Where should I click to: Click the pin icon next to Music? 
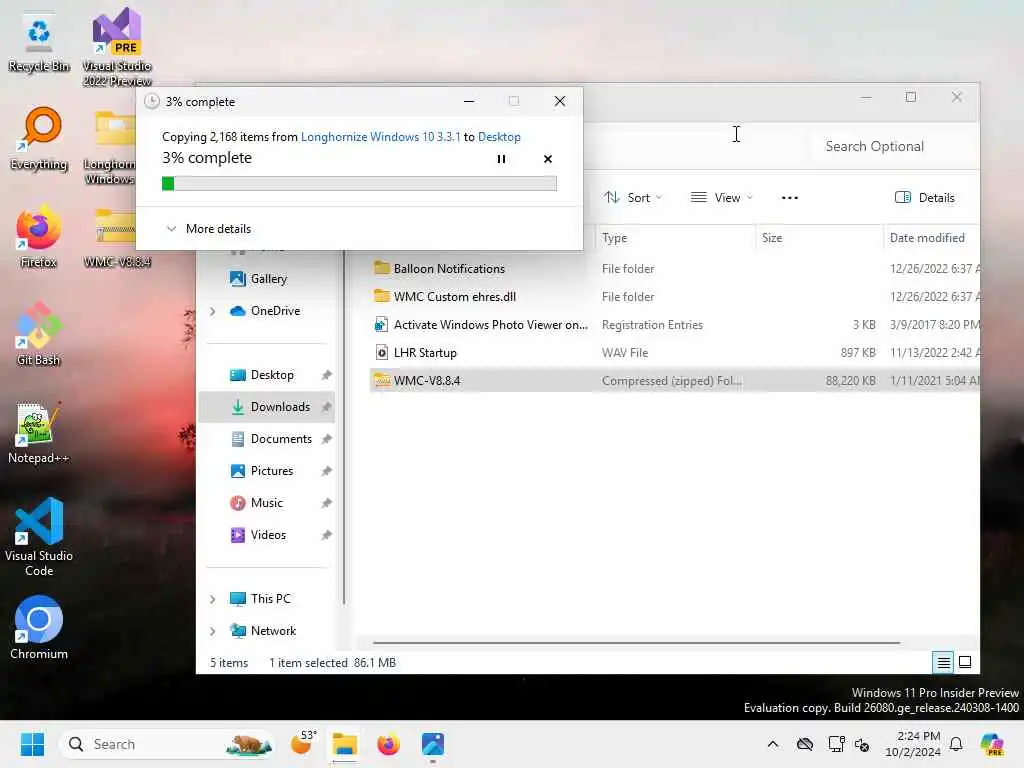[327, 503]
